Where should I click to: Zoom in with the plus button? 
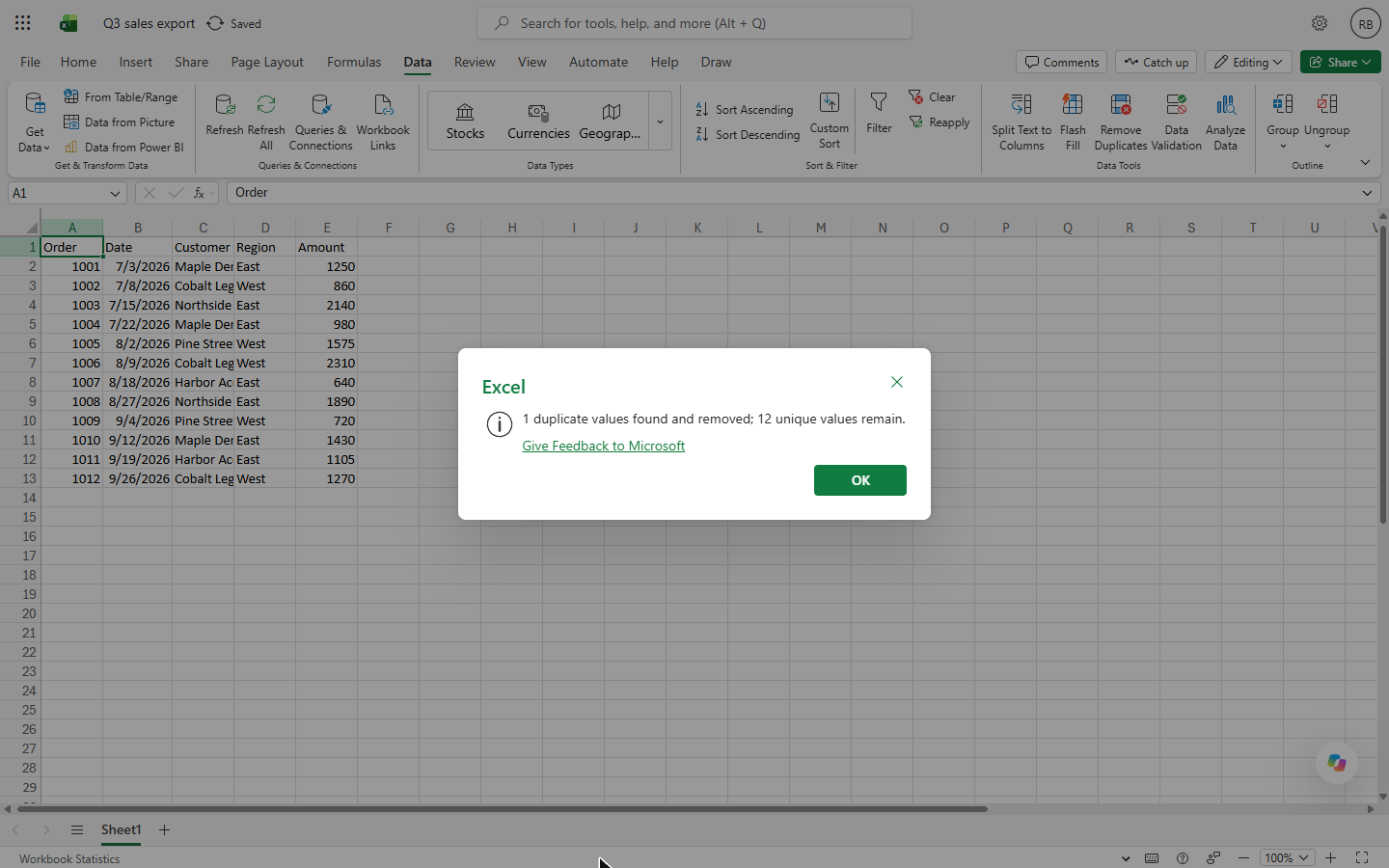point(1330,858)
